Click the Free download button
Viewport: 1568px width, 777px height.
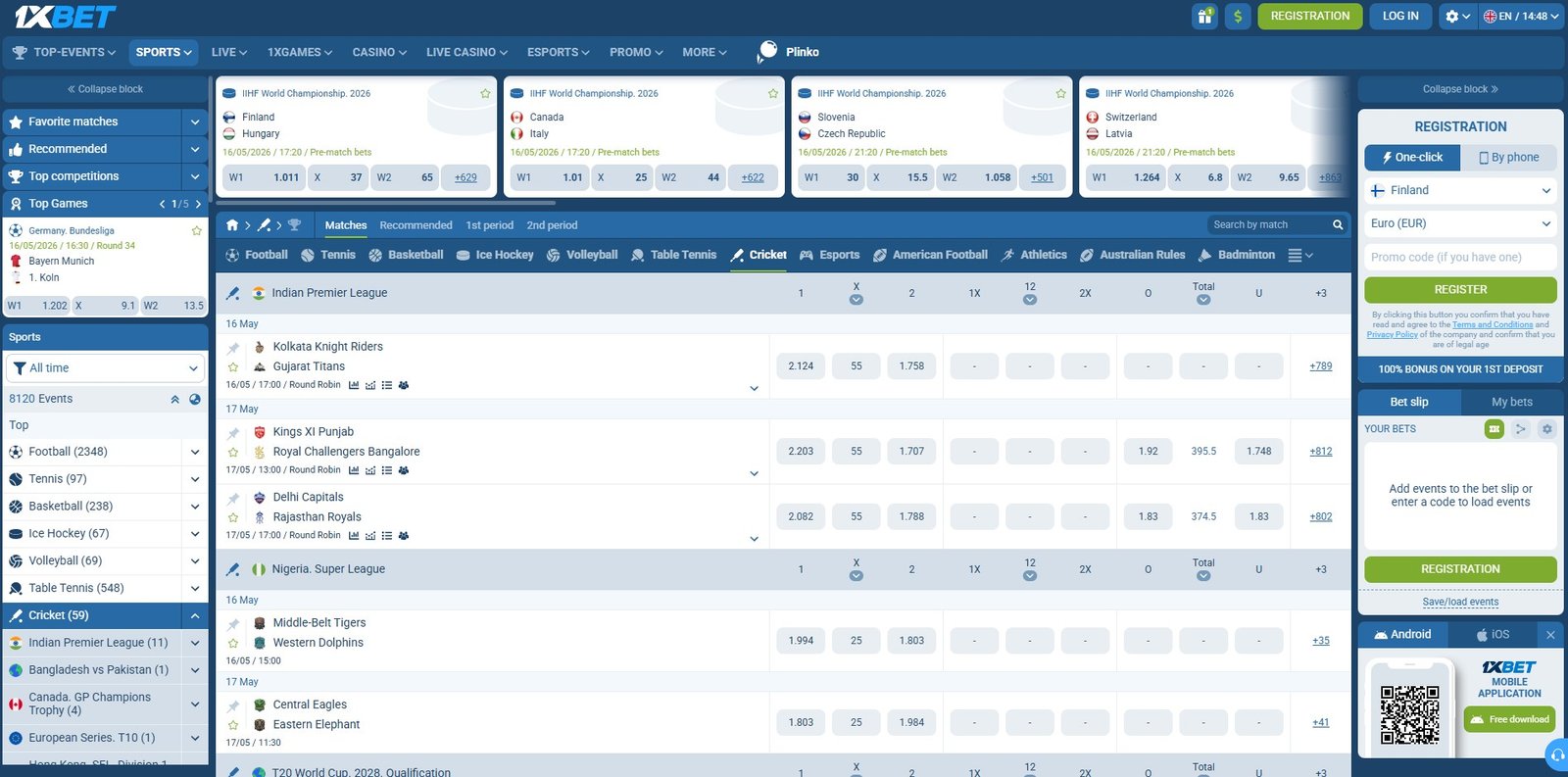coord(1509,720)
